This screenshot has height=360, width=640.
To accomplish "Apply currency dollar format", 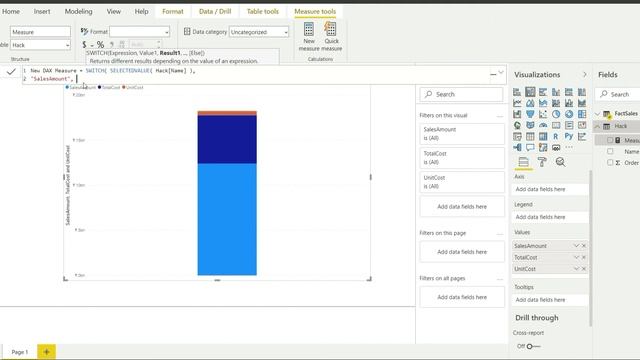I will (x=84, y=44).
